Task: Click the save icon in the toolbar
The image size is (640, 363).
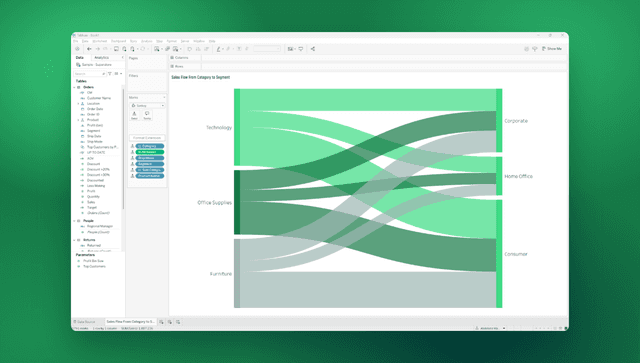Action: click(x=116, y=49)
